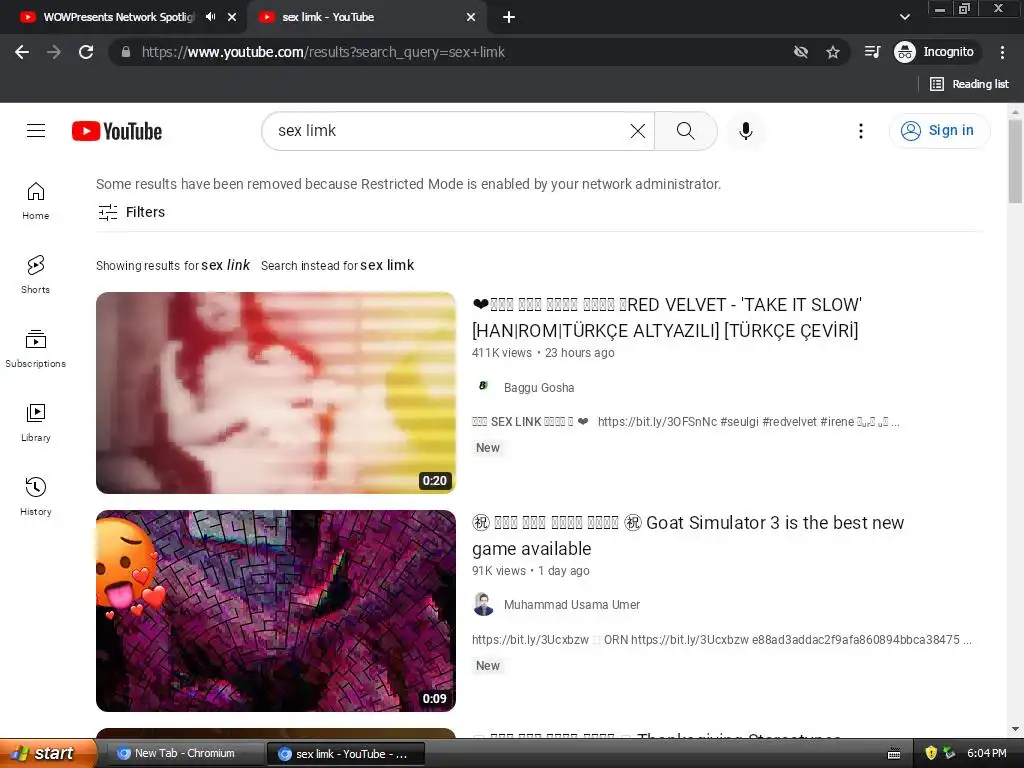
Task: Submit search with magnifier button
Action: click(x=686, y=131)
